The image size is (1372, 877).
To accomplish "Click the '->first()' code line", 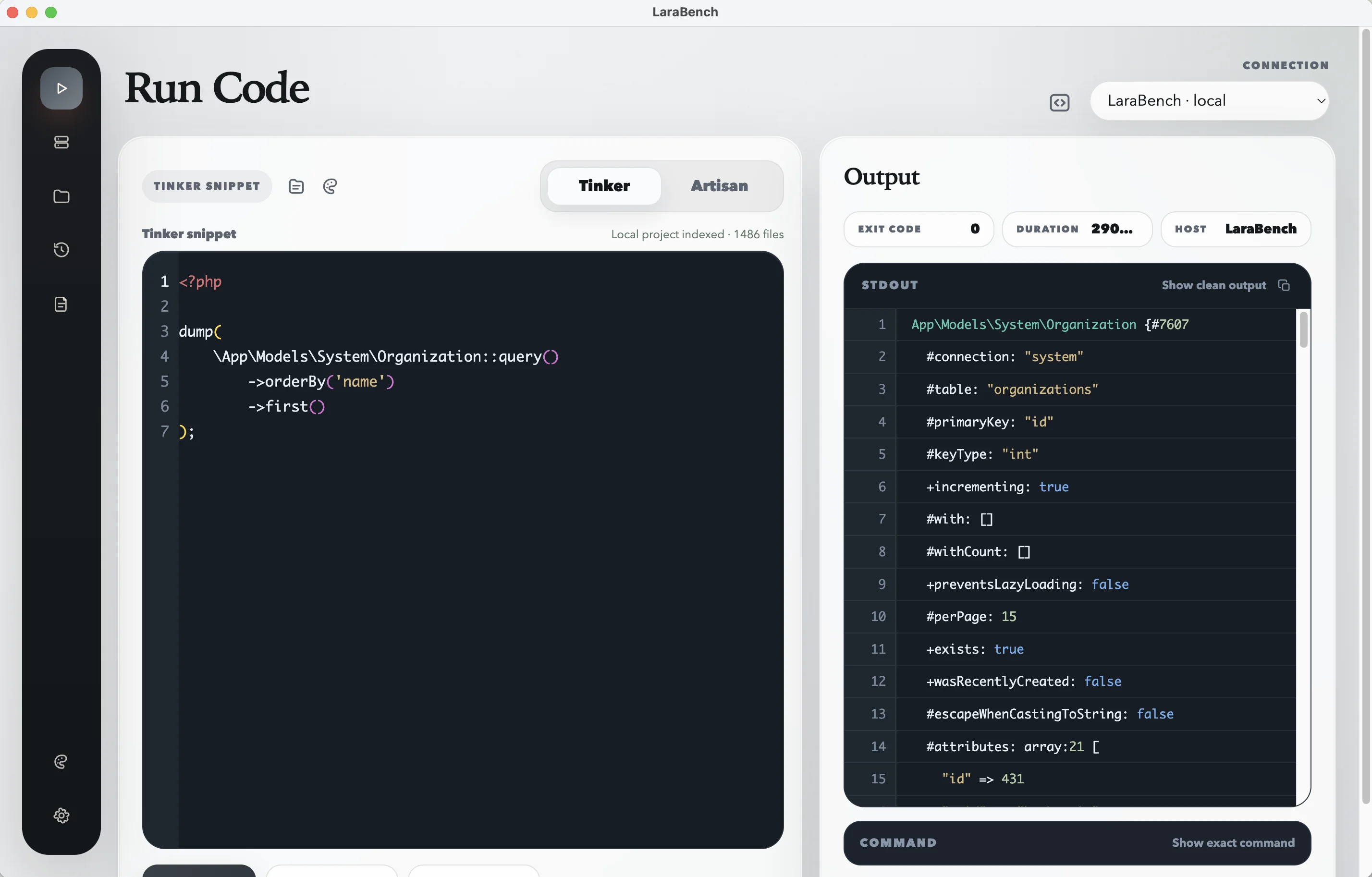I will point(286,406).
